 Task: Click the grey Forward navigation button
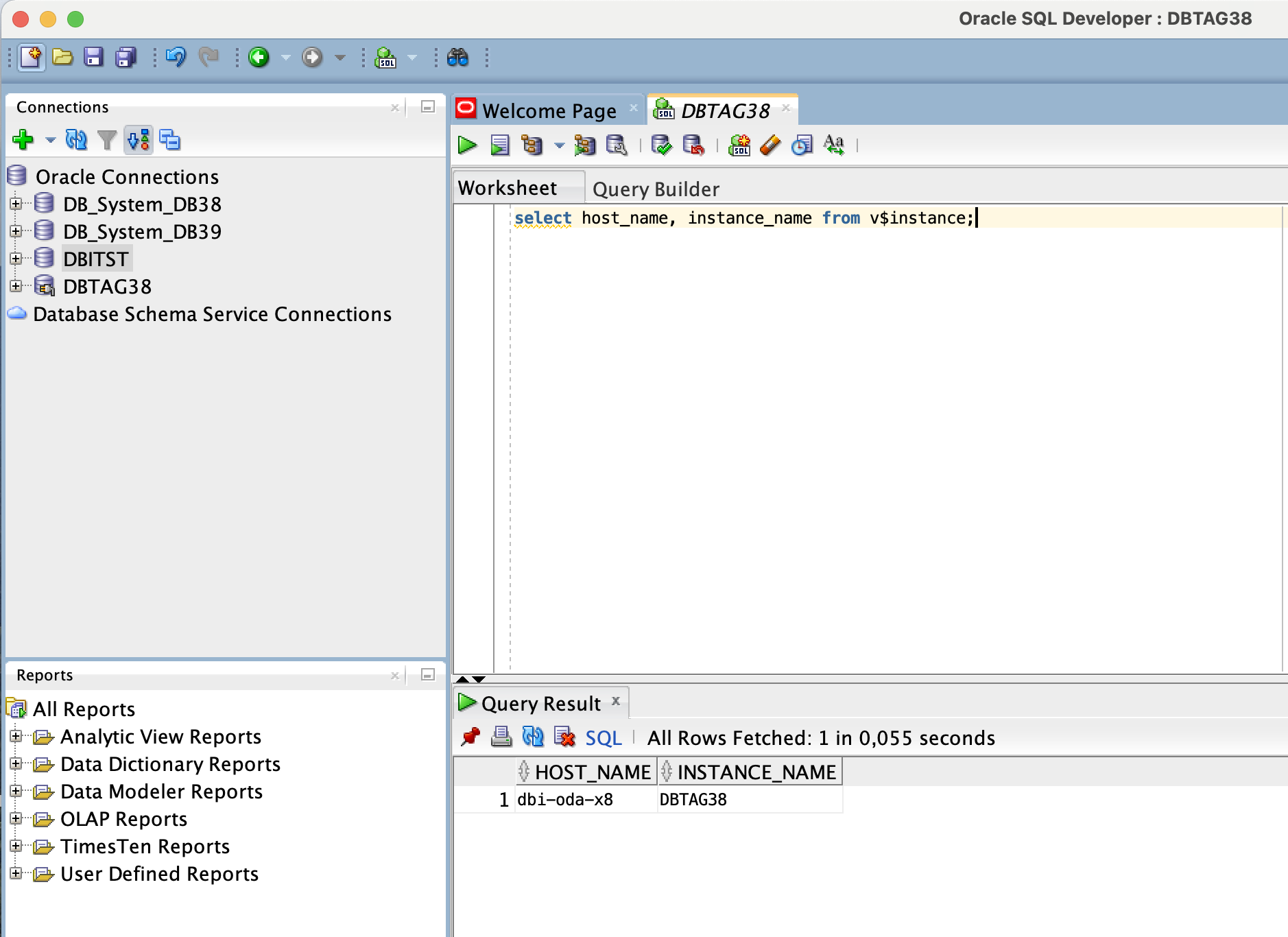coord(312,57)
